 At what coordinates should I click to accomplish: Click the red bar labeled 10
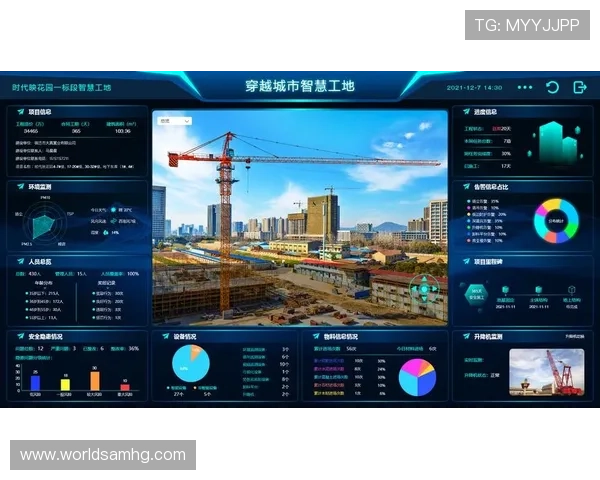125,387
